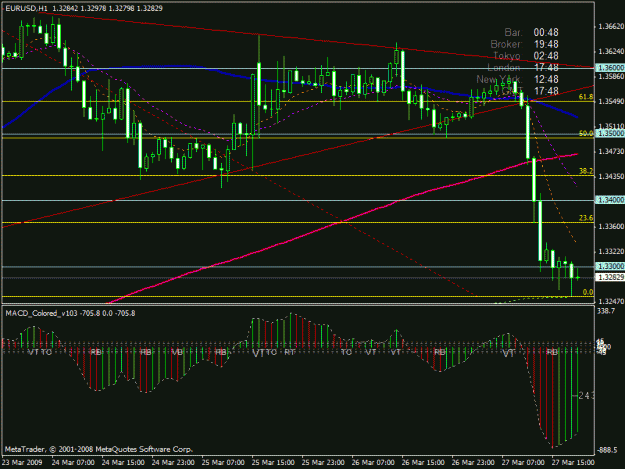Click the MetaTrader MetaQuotes copyright text

click(x=98, y=449)
